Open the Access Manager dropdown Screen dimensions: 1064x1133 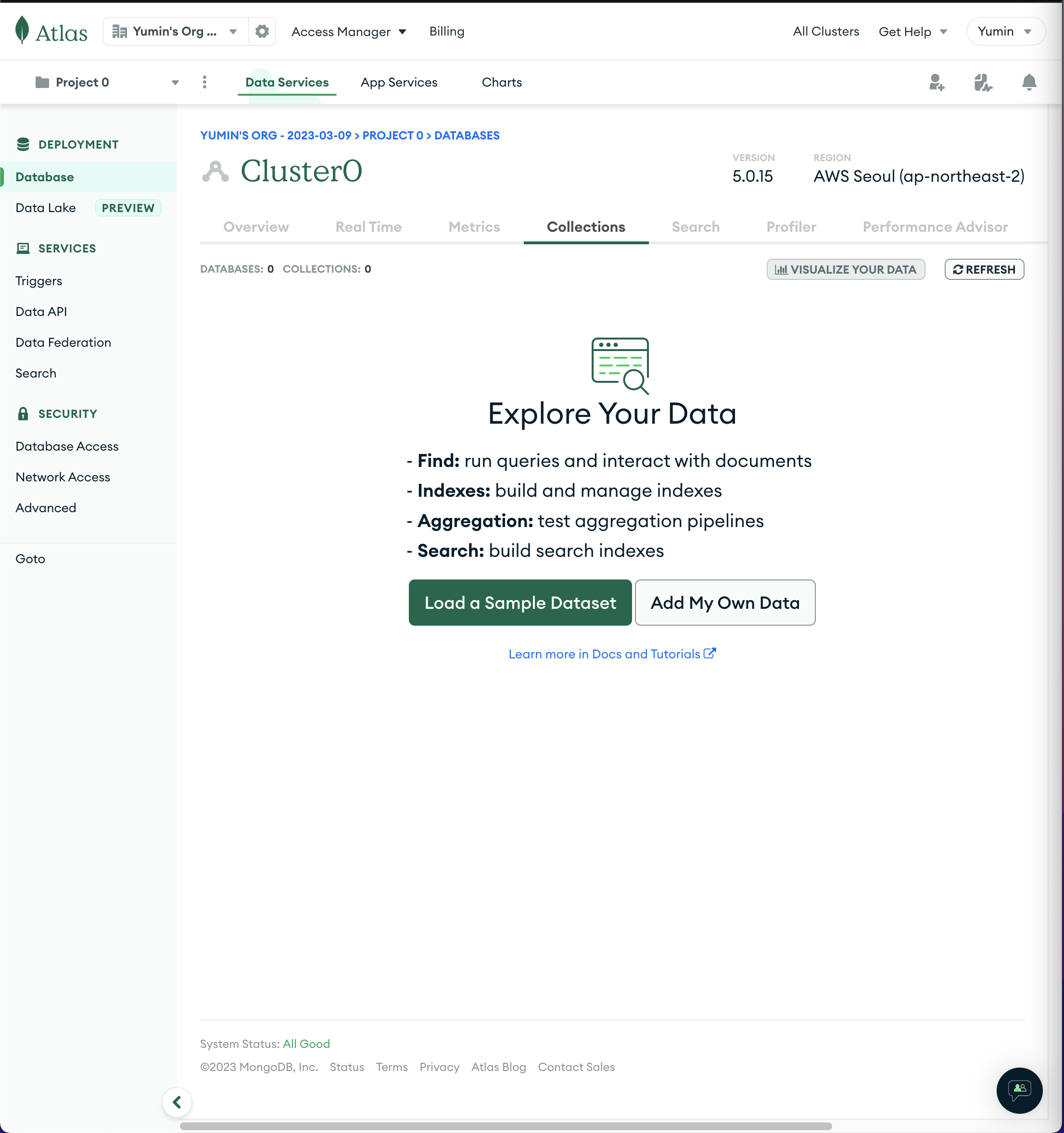click(x=349, y=32)
